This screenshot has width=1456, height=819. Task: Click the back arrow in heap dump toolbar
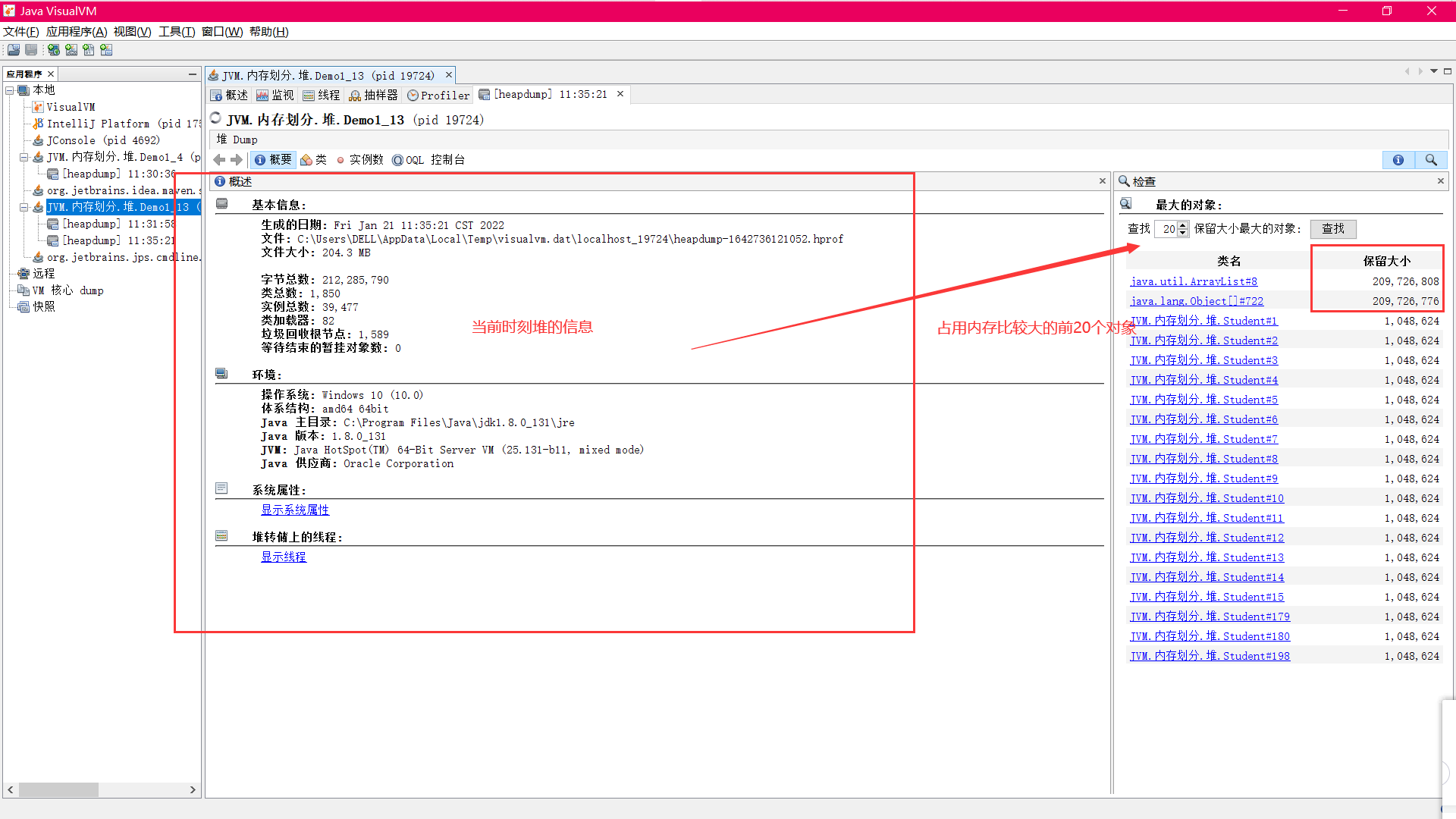pyautogui.click(x=219, y=160)
